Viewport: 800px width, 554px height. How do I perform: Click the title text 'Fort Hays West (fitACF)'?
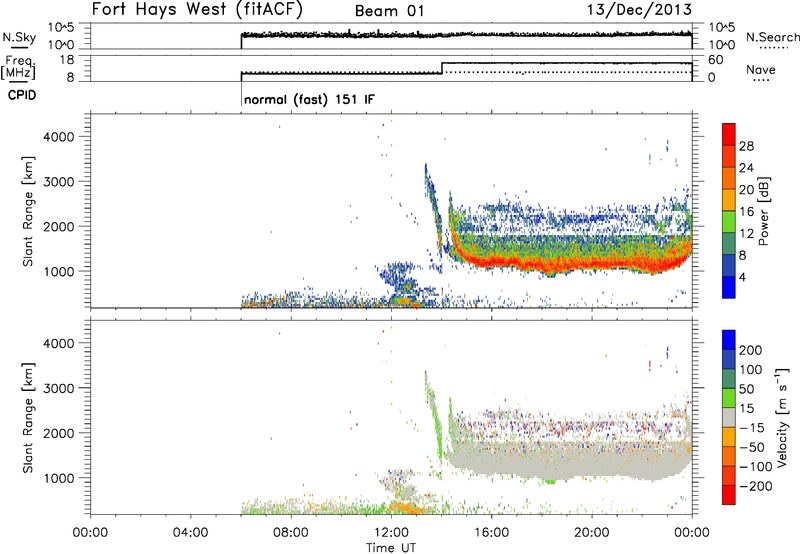[197, 9]
